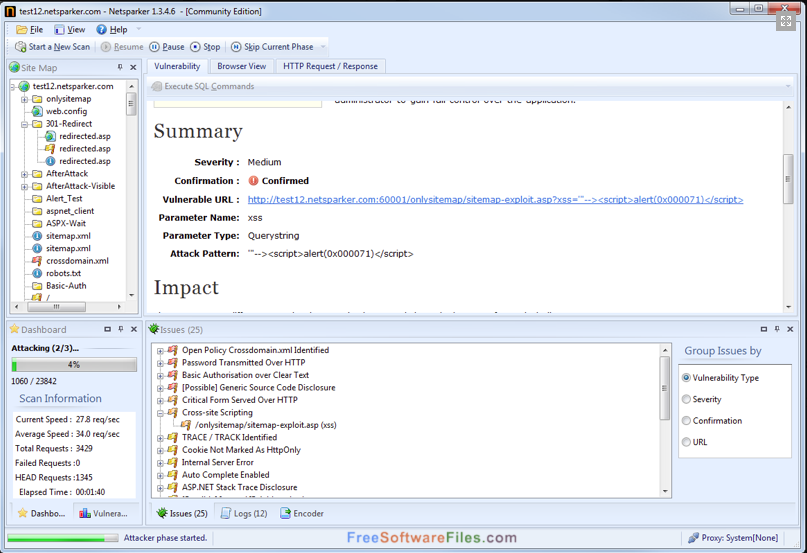Screen dimensions: 807x553
Task: Group issues by URL
Action: pos(694,442)
